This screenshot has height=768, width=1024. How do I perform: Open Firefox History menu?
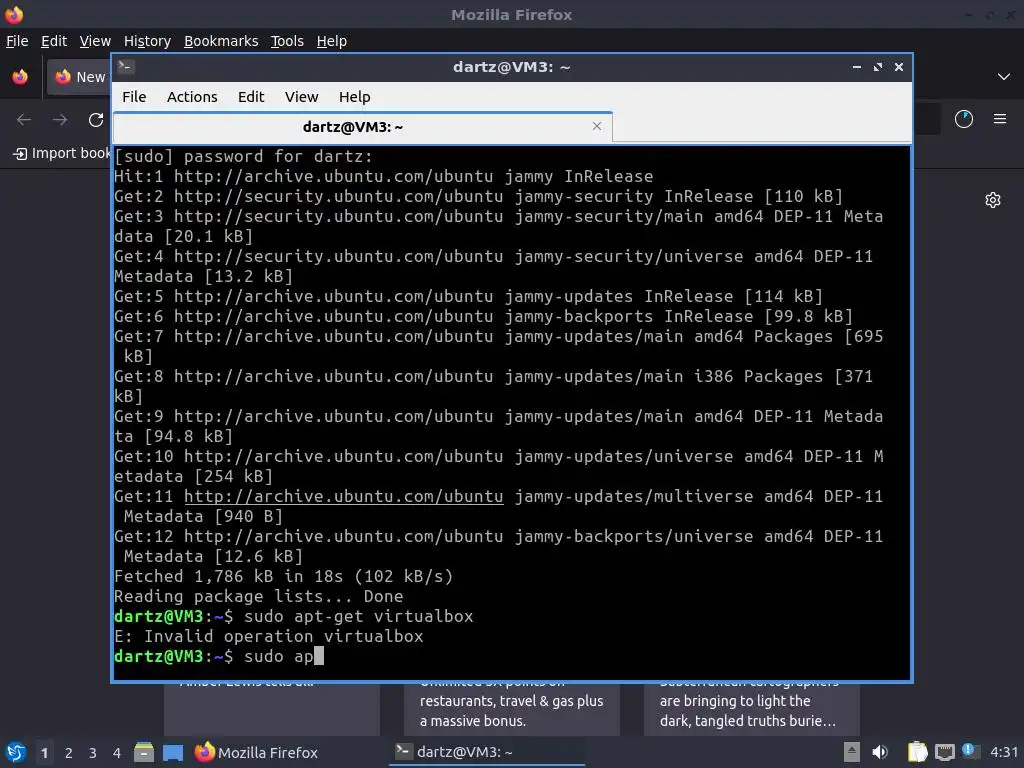click(x=147, y=41)
